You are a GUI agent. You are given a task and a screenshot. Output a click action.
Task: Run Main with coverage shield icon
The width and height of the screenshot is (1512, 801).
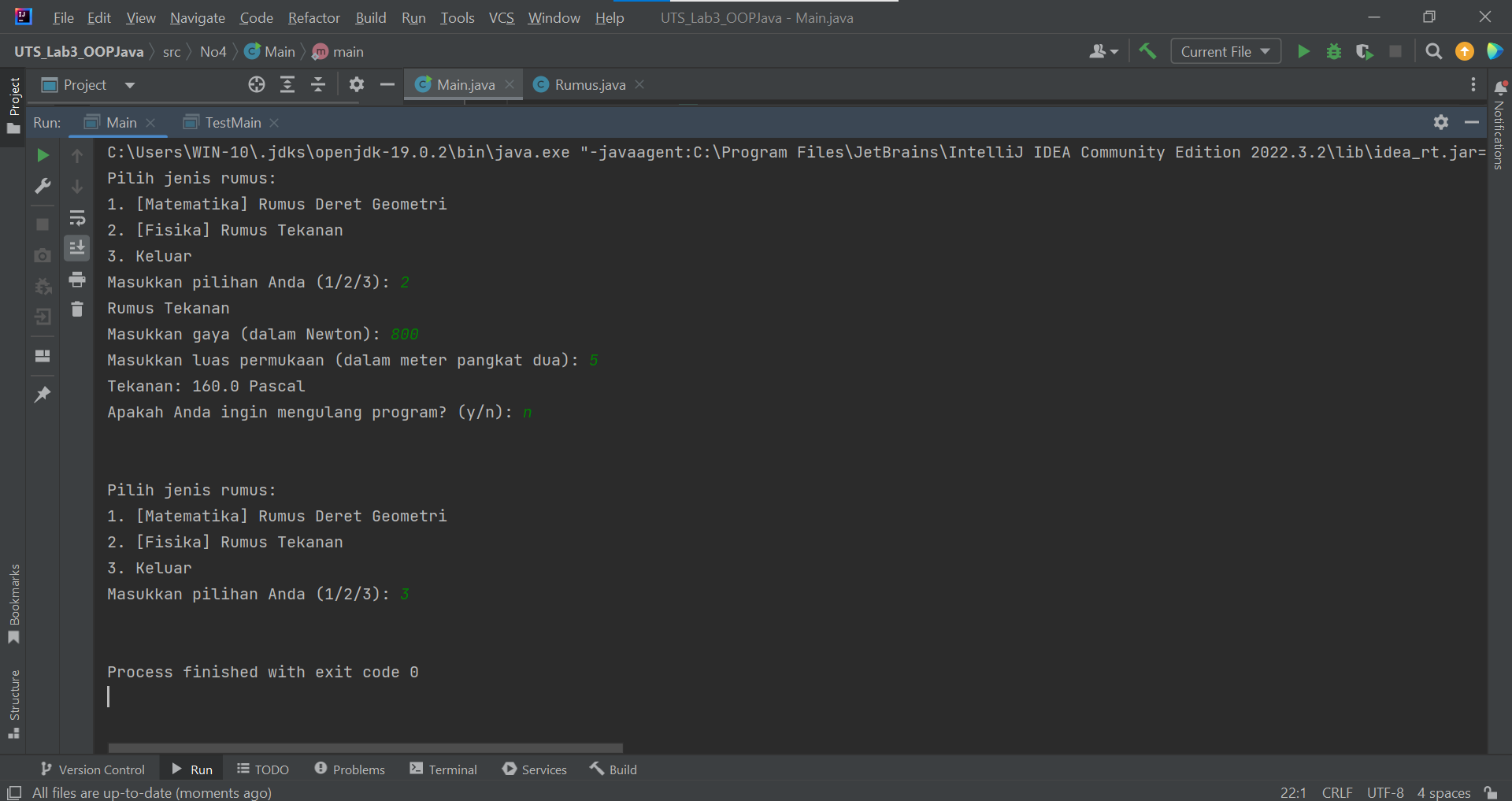point(1365,51)
